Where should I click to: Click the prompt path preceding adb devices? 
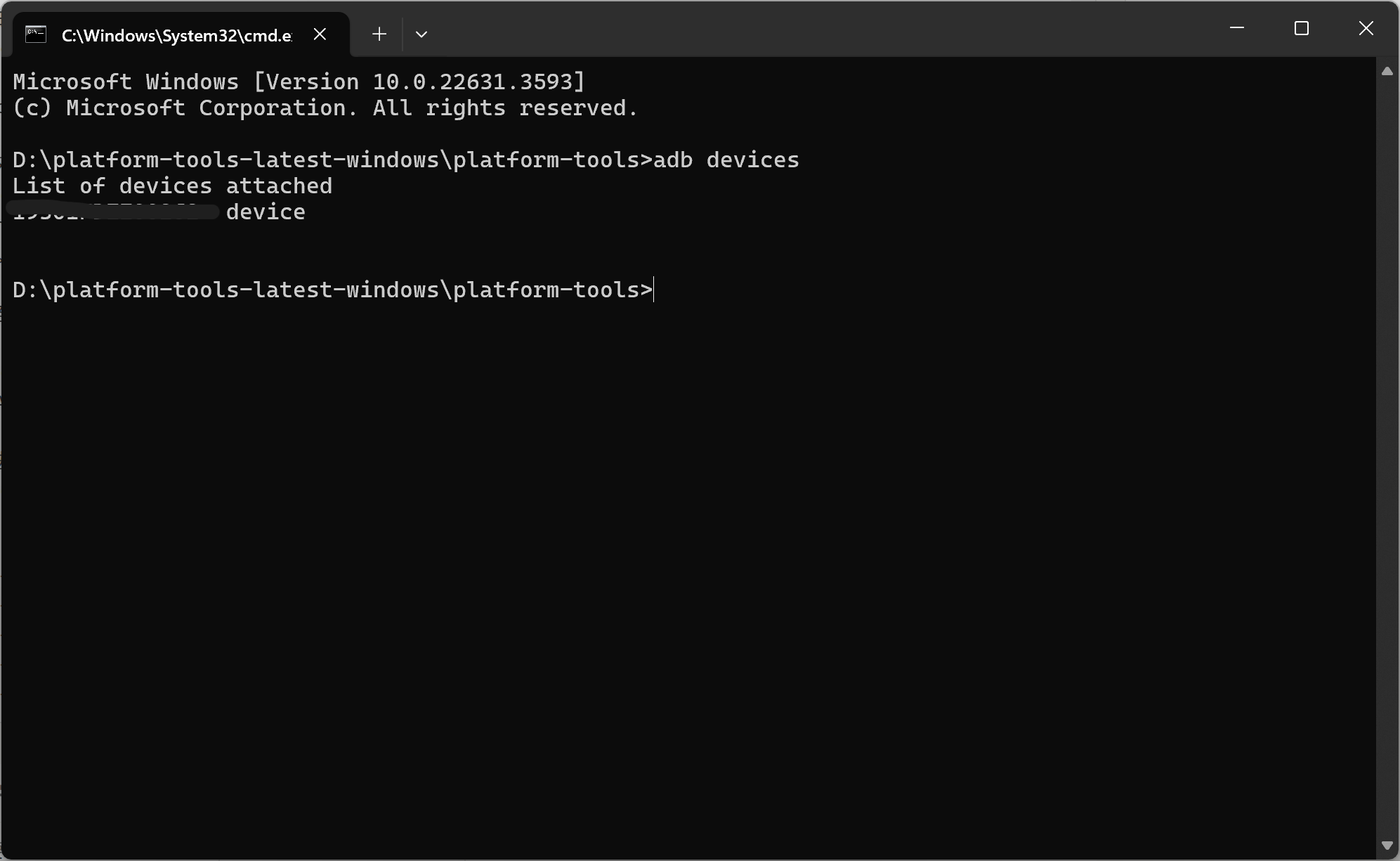click(333, 160)
